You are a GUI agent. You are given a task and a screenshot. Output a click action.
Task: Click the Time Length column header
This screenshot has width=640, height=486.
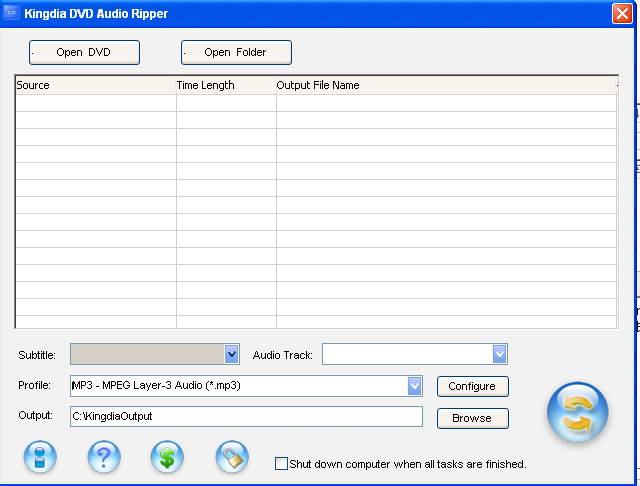point(226,85)
